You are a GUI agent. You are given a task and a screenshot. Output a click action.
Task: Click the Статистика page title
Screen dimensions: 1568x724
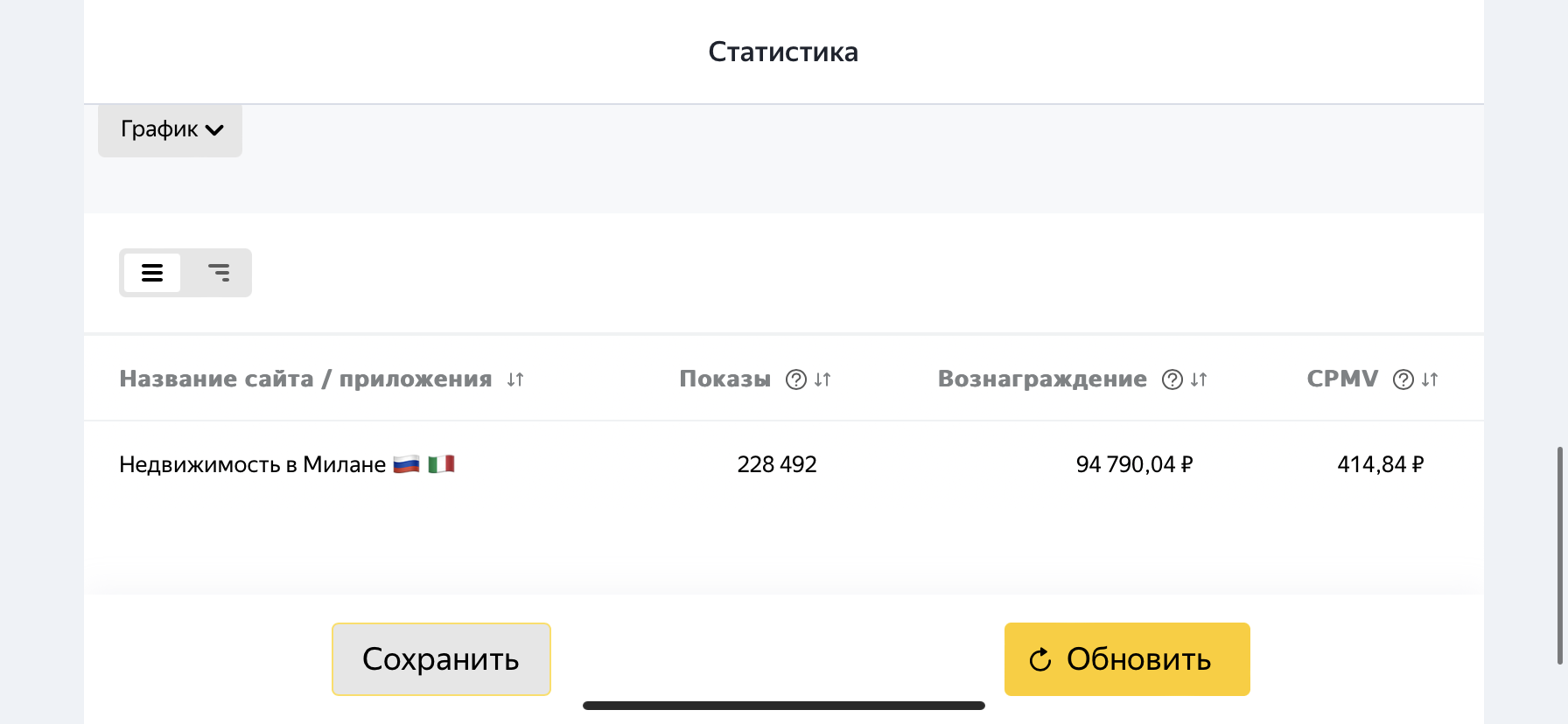(x=783, y=52)
